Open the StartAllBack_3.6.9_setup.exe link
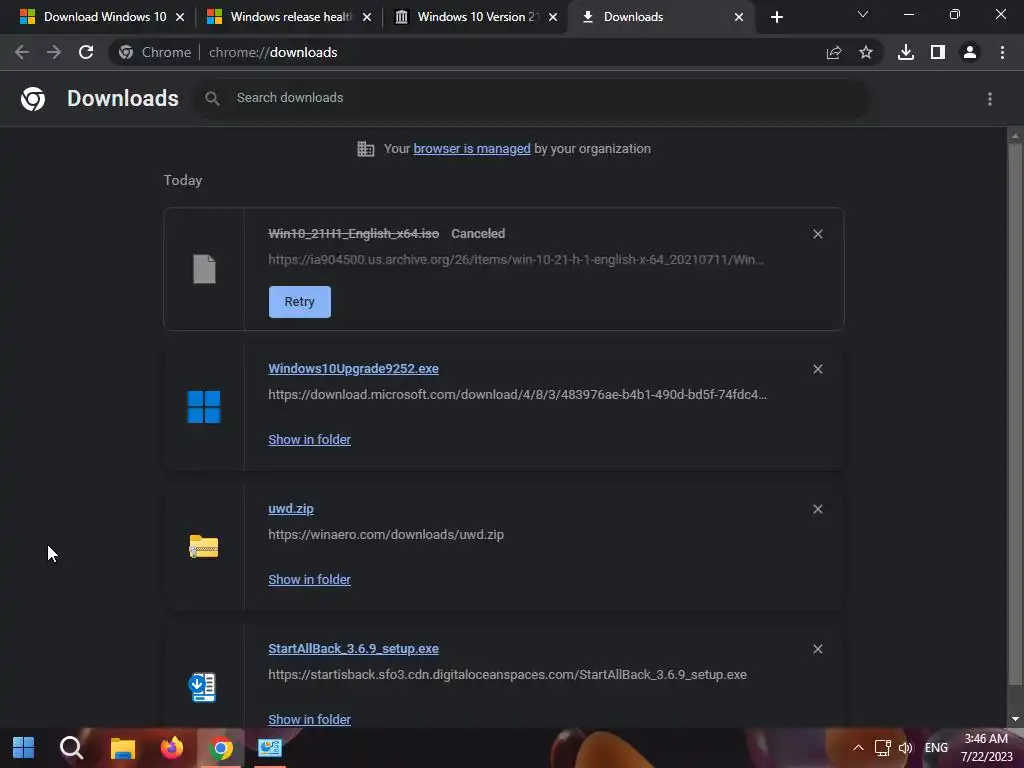This screenshot has height=768, width=1024. (353, 648)
